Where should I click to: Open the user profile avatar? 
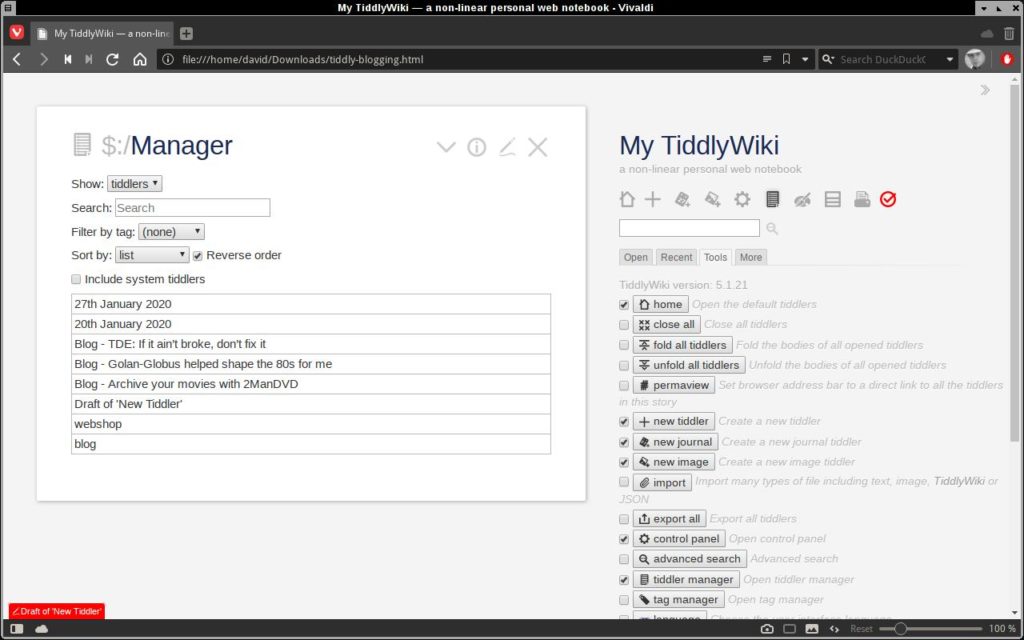tap(975, 59)
